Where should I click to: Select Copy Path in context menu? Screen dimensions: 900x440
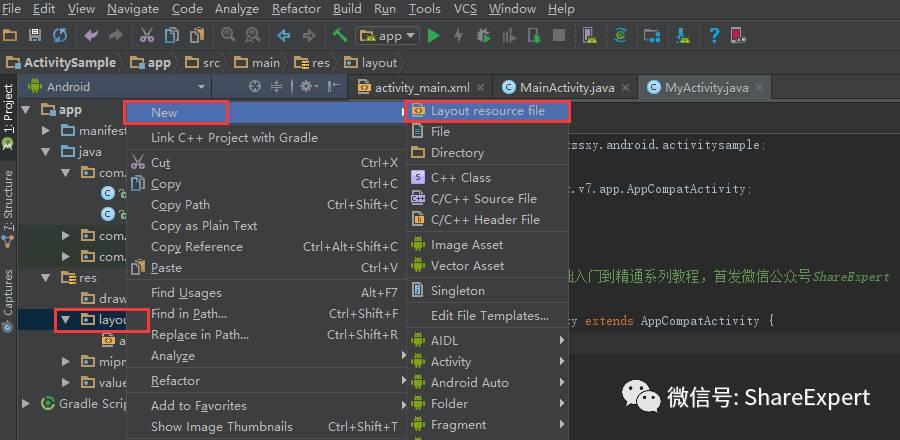pos(265,205)
